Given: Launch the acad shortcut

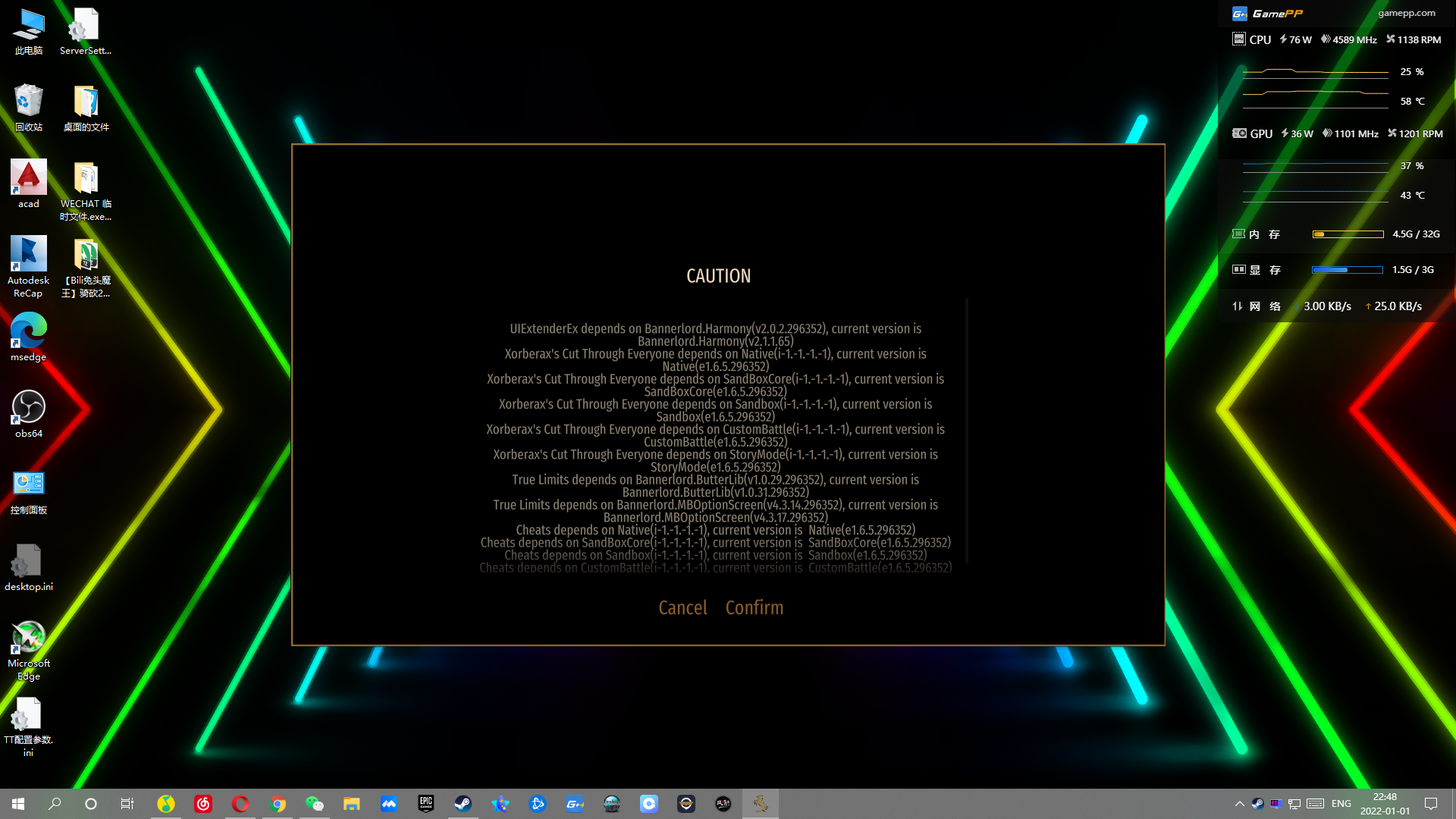Looking at the screenshot, I should [29, 184].
